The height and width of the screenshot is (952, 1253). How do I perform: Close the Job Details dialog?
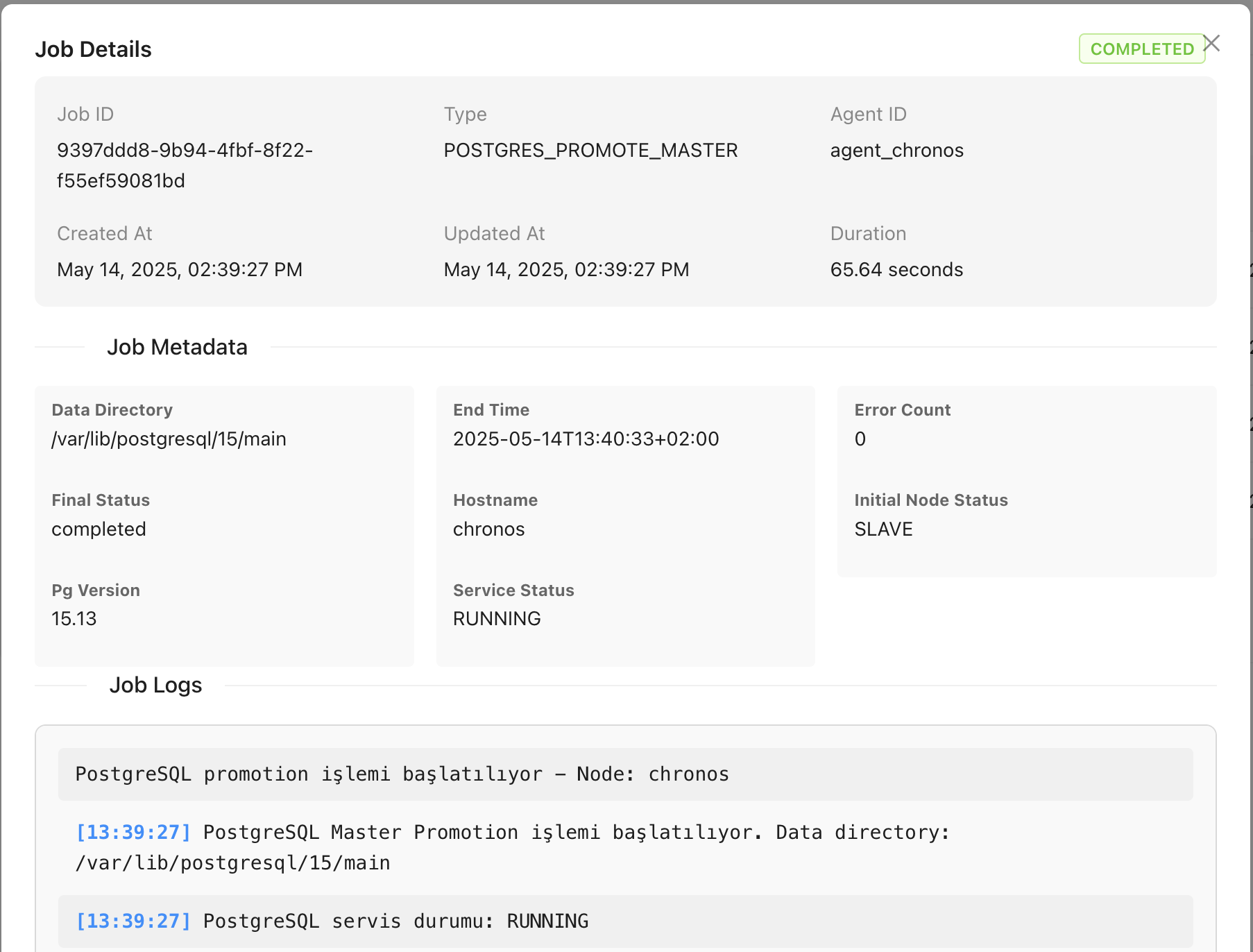point(1211,43)
